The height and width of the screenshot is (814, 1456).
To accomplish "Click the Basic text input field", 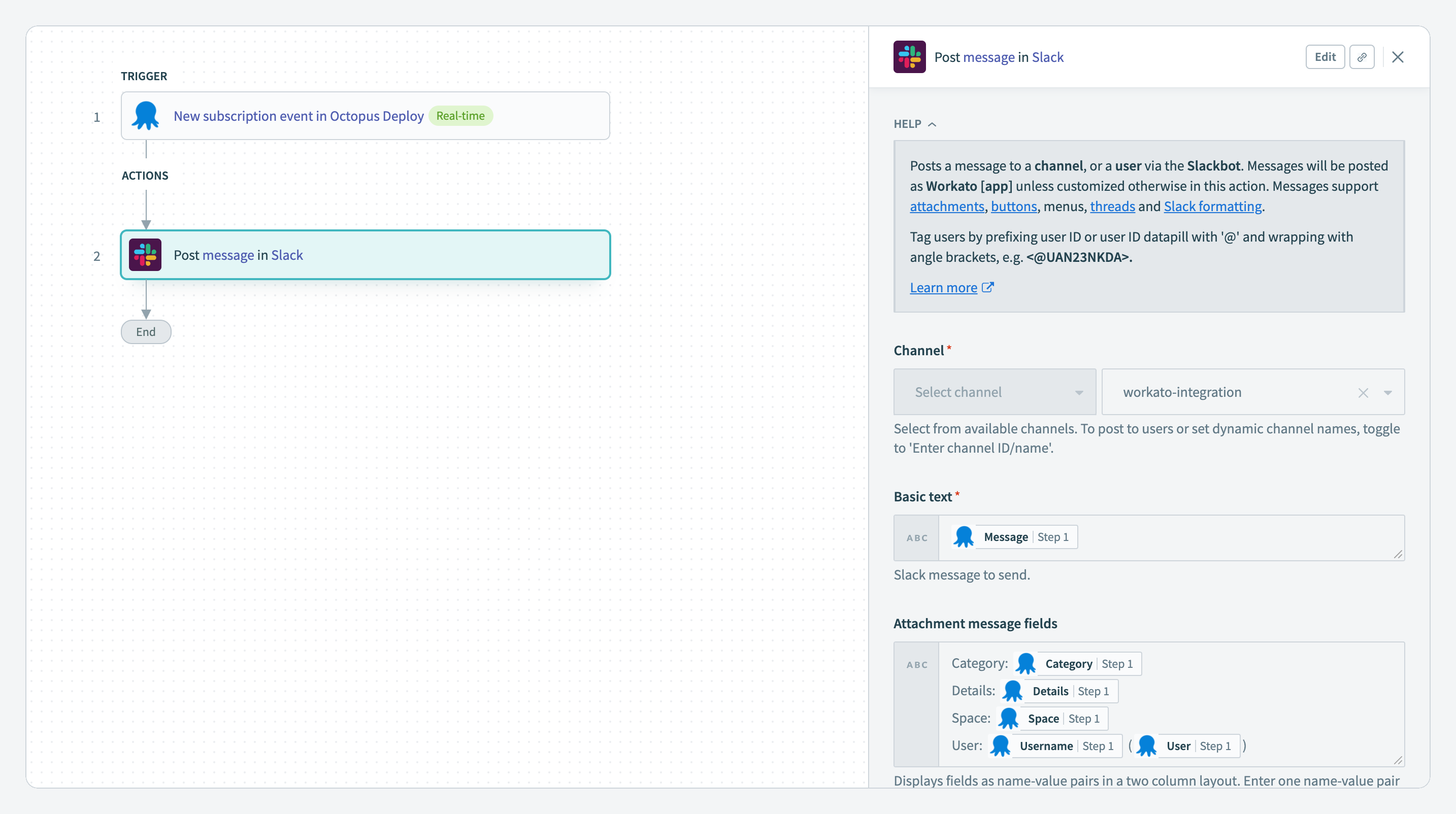I will tap(1232, 537).
